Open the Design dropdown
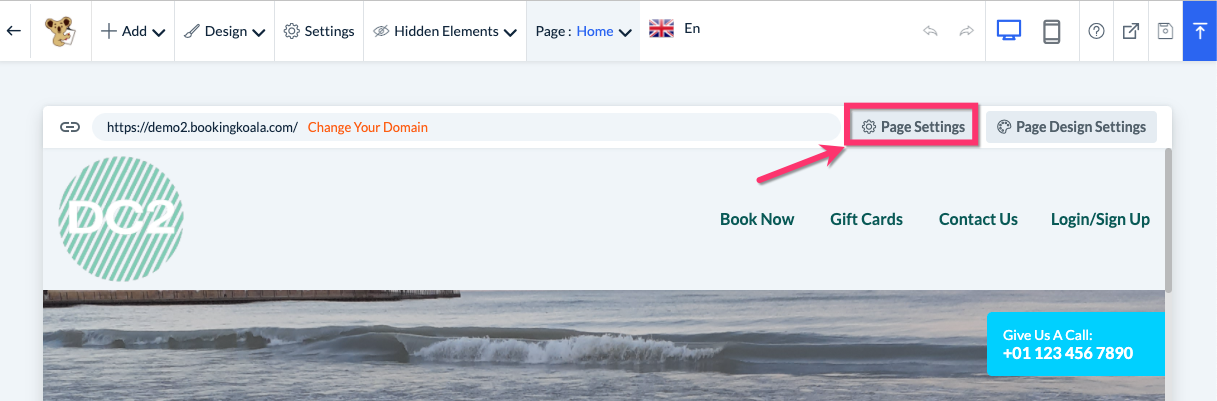The image size is (1217, 401). (x=225, y=31)
